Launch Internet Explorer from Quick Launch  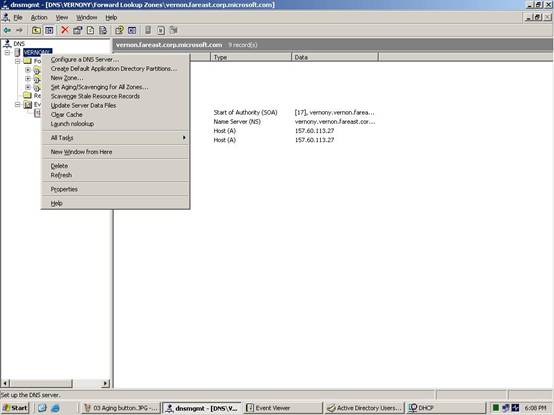[x=55, y=408]
